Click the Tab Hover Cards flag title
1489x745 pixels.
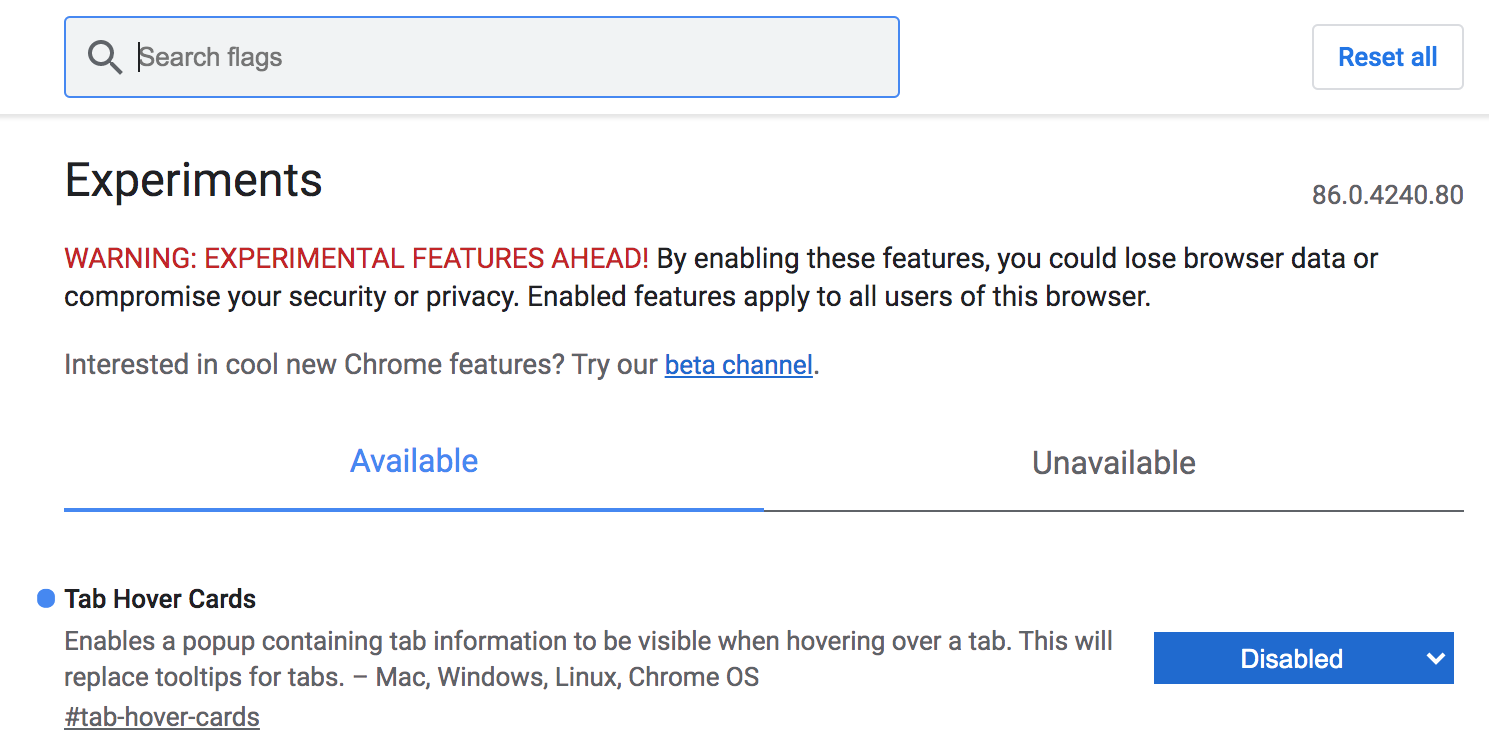(x=160, y=599)
